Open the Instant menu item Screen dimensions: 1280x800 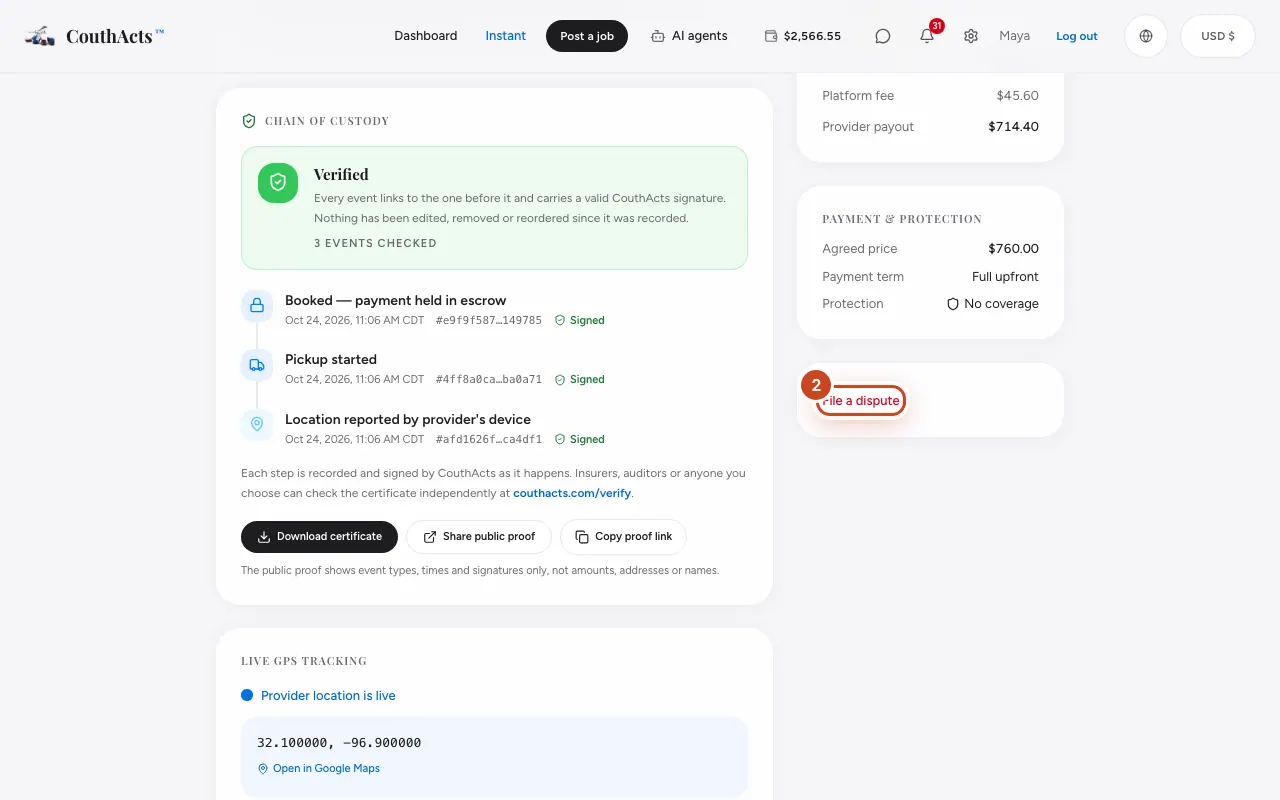point(506,36)
